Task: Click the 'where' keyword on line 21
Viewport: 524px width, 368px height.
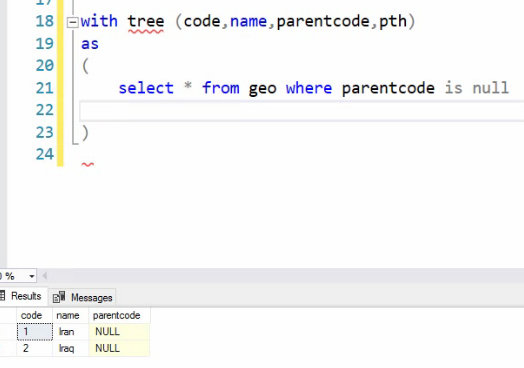Action: coord(309,88)
